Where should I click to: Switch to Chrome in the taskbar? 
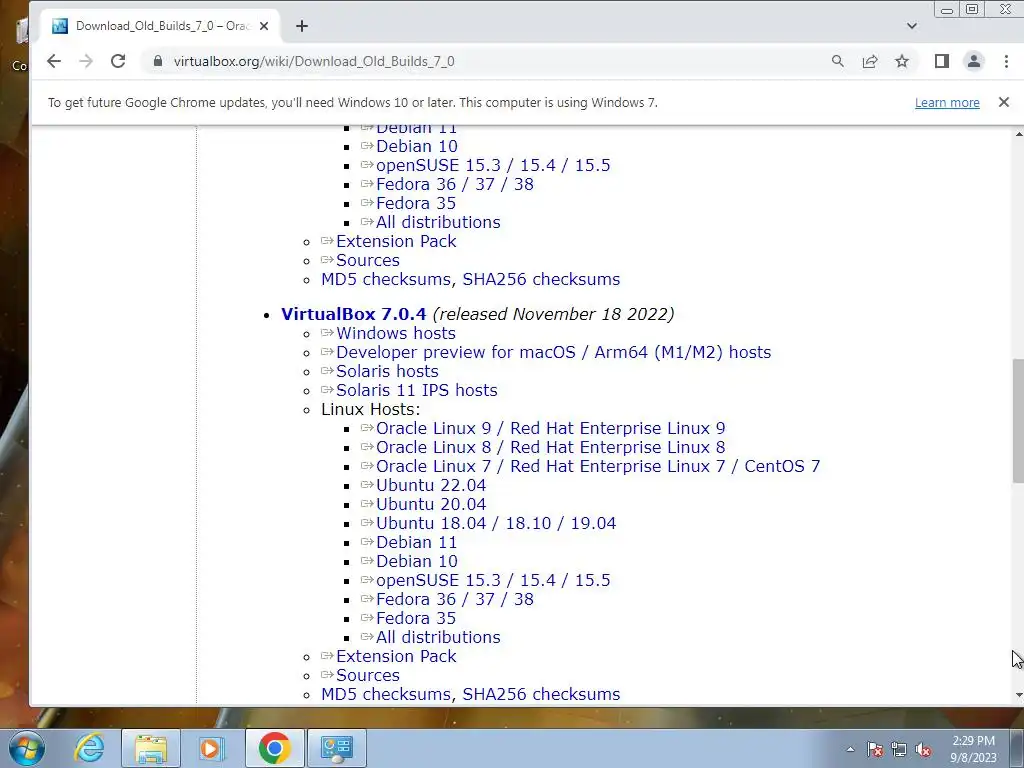pyautogui.click(x=274, y=748)
